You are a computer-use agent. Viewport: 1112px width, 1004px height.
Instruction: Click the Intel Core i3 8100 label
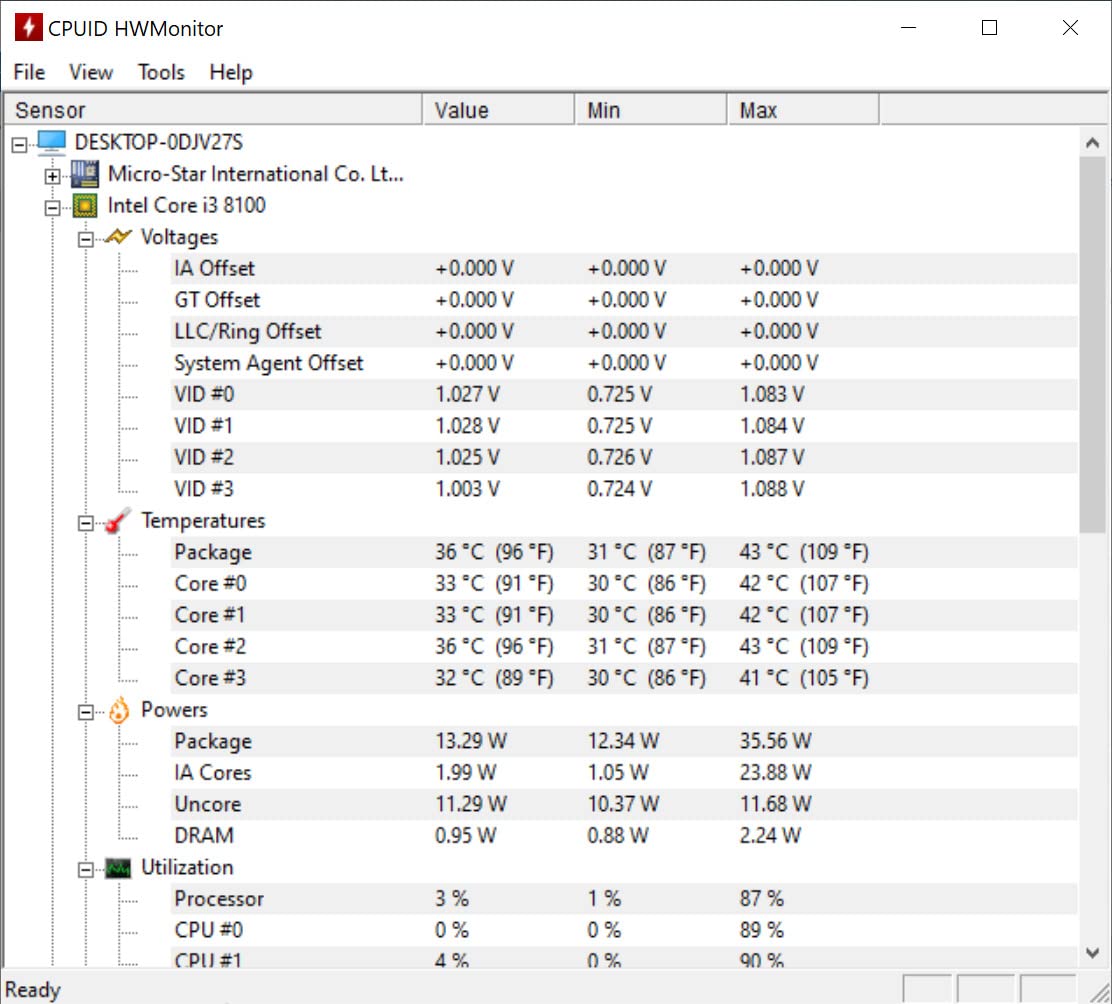[187, 206]
